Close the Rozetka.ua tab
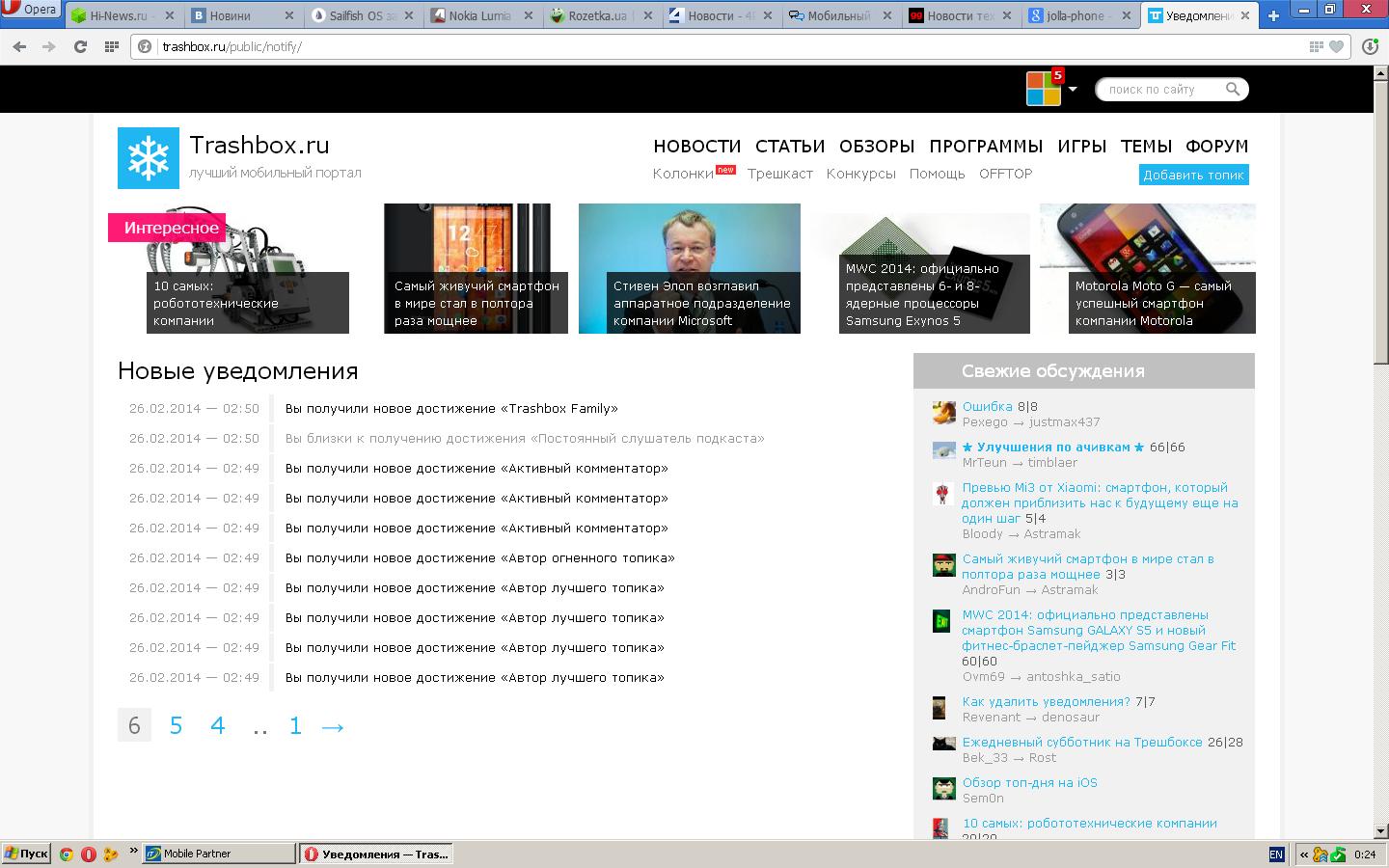Screen dimensions: 1389x868 click(x=647, y=15)
